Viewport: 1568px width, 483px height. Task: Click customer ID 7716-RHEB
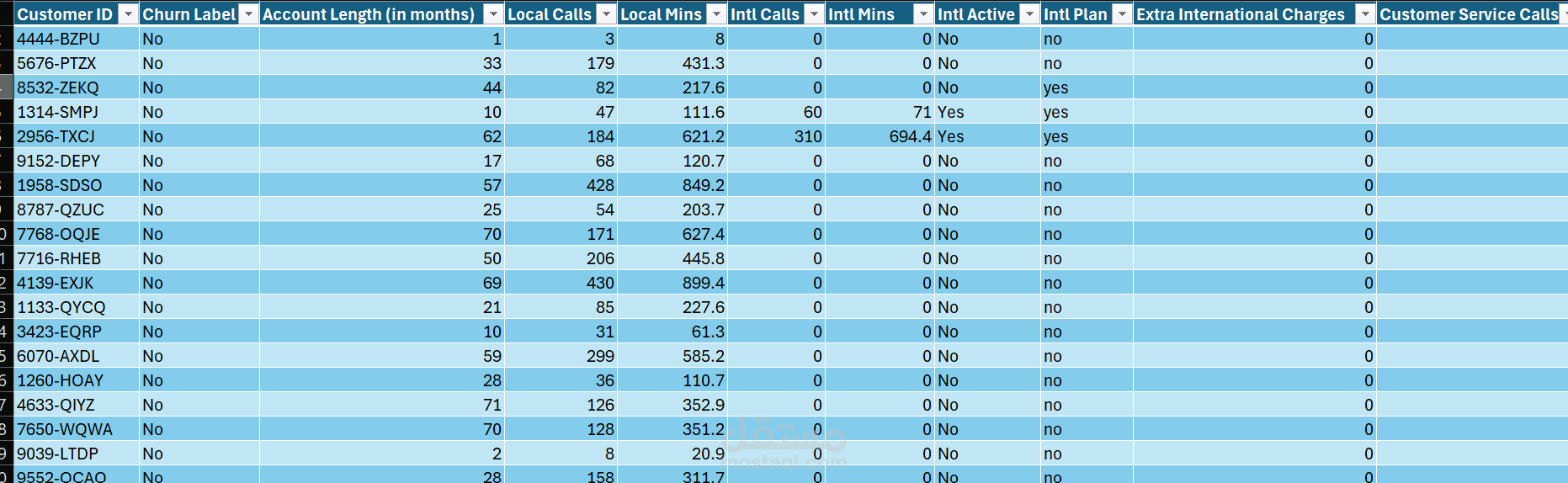(77, 258)
